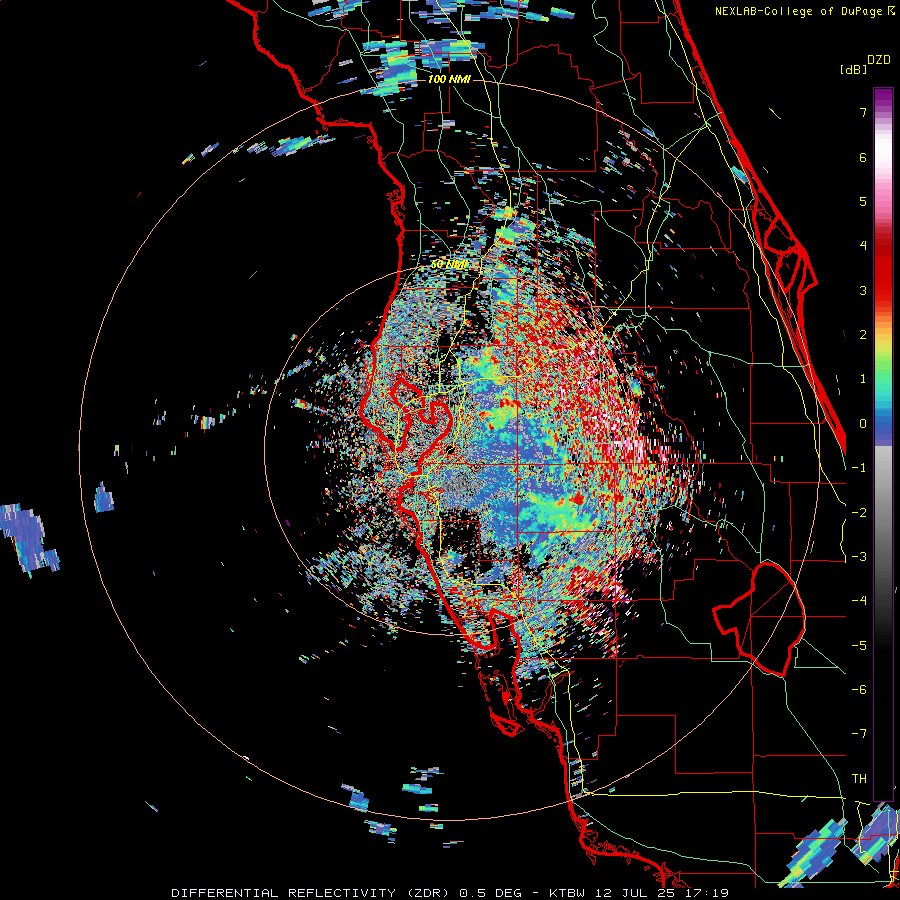Click the [dB] unit label

click(854, 69)
